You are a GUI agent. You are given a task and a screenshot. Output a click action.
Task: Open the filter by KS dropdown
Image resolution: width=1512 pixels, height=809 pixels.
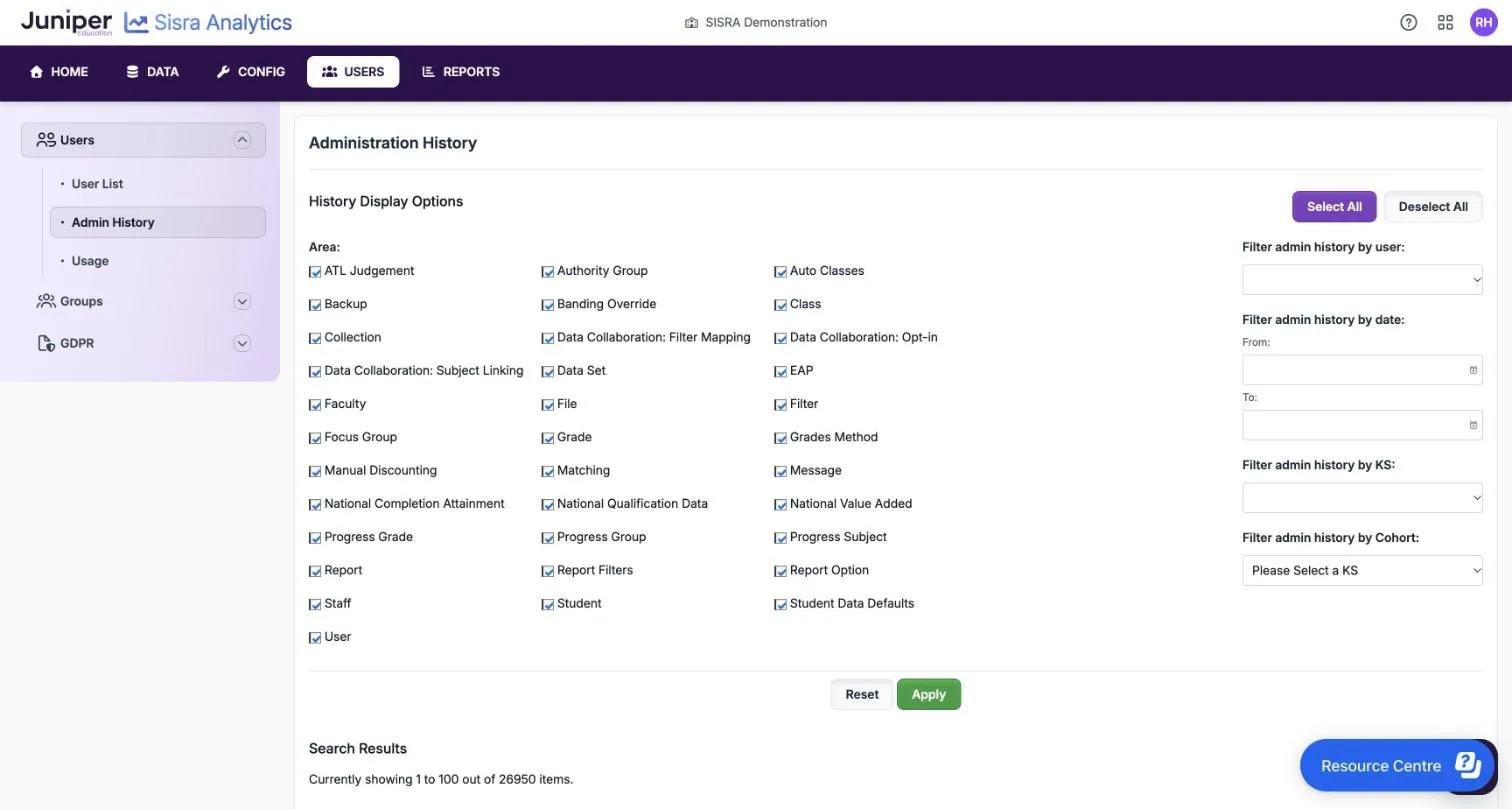coord(1362,497)
